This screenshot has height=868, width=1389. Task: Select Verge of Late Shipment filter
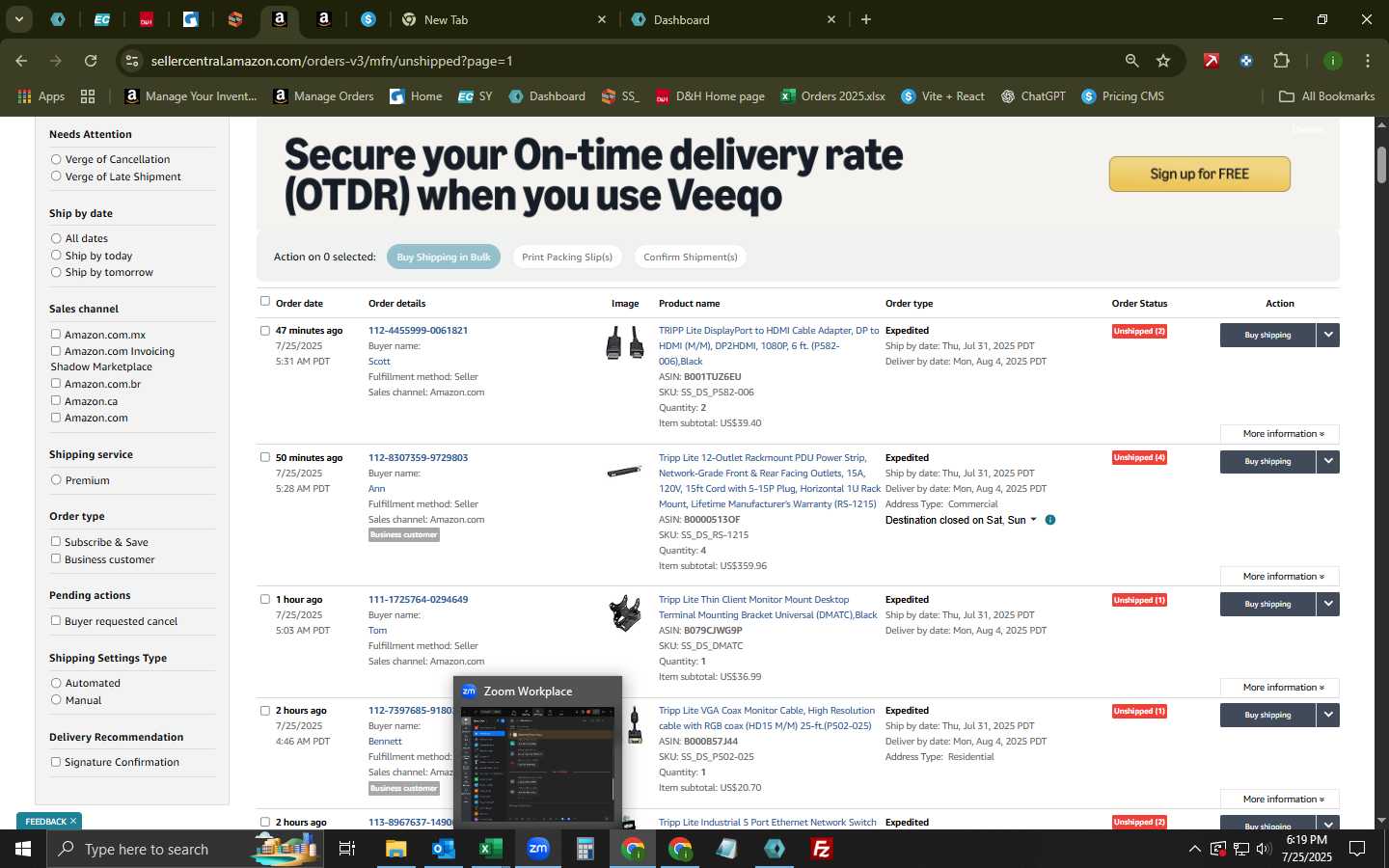coord(56,176)
